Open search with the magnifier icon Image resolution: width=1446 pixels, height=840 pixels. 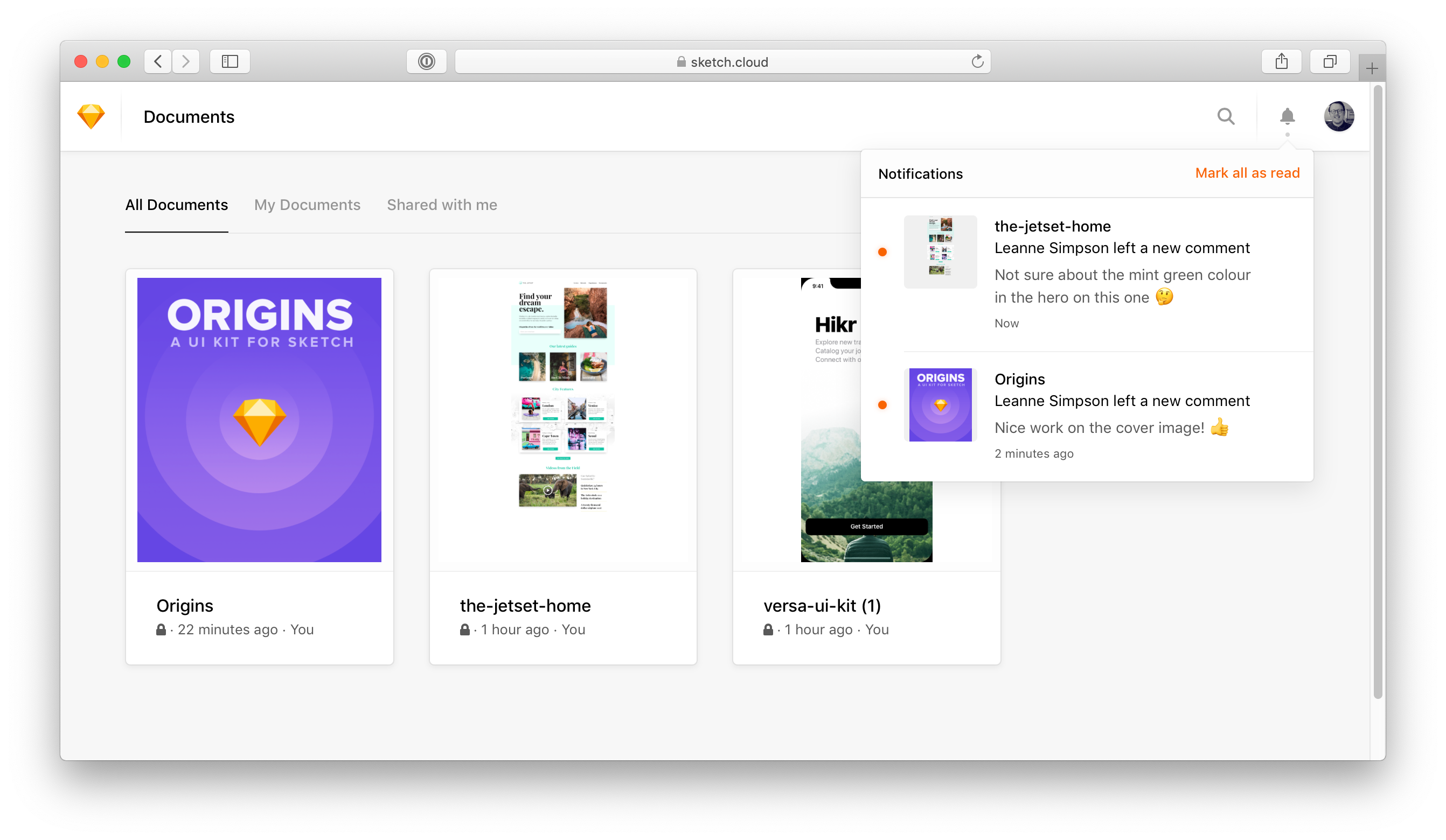[x=1226, y=116]
